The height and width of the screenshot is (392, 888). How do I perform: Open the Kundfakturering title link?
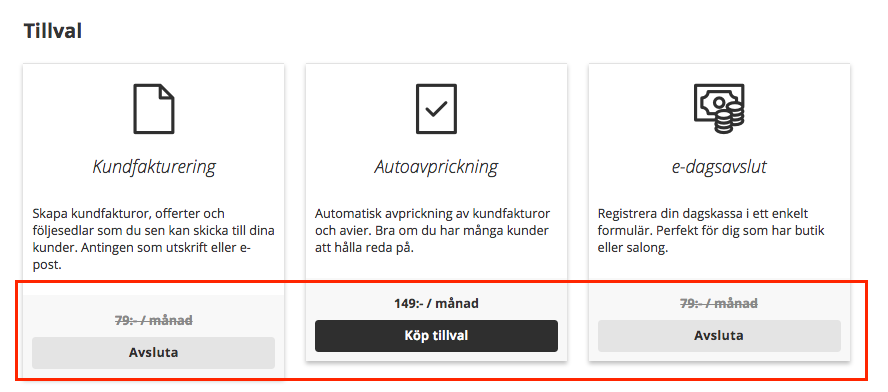[153, 167]
